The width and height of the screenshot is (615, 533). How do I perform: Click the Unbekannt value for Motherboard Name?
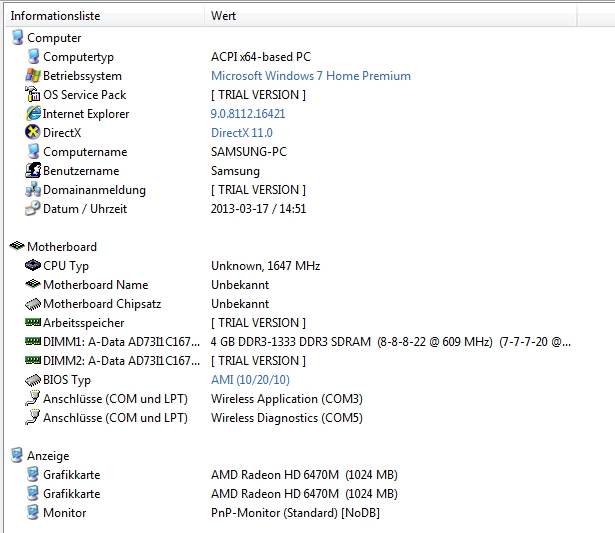(x=240, y=285)
